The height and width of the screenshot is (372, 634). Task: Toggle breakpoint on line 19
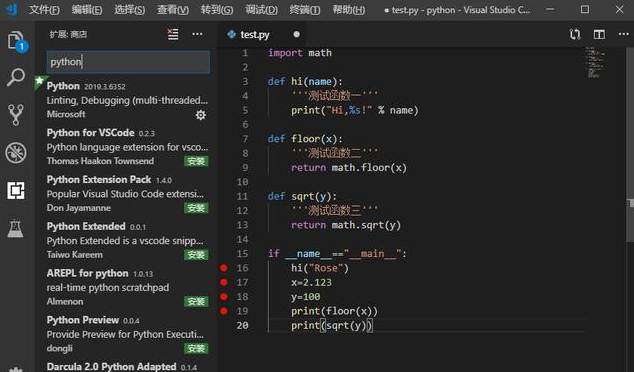(224, 311)
